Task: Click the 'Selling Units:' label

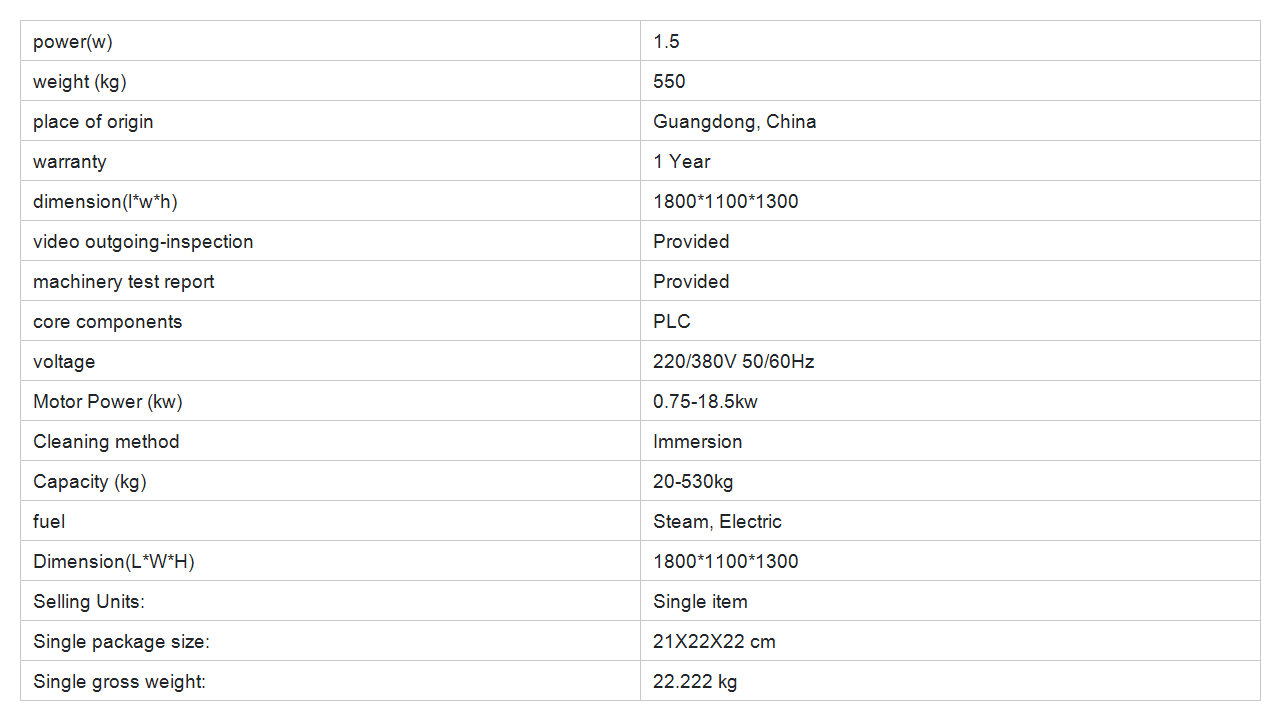Action: (x=89, y=601)
